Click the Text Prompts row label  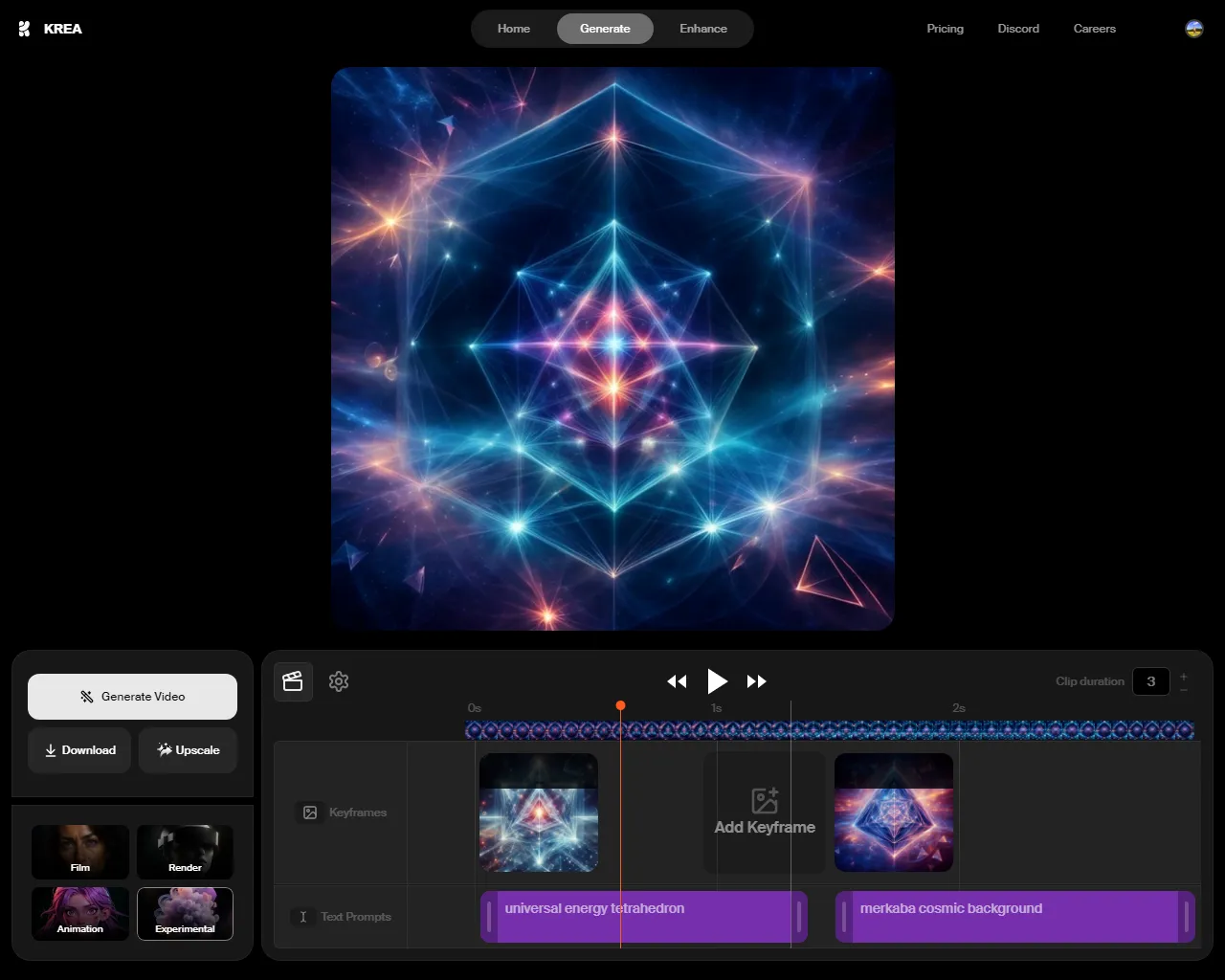click(356, 917)
